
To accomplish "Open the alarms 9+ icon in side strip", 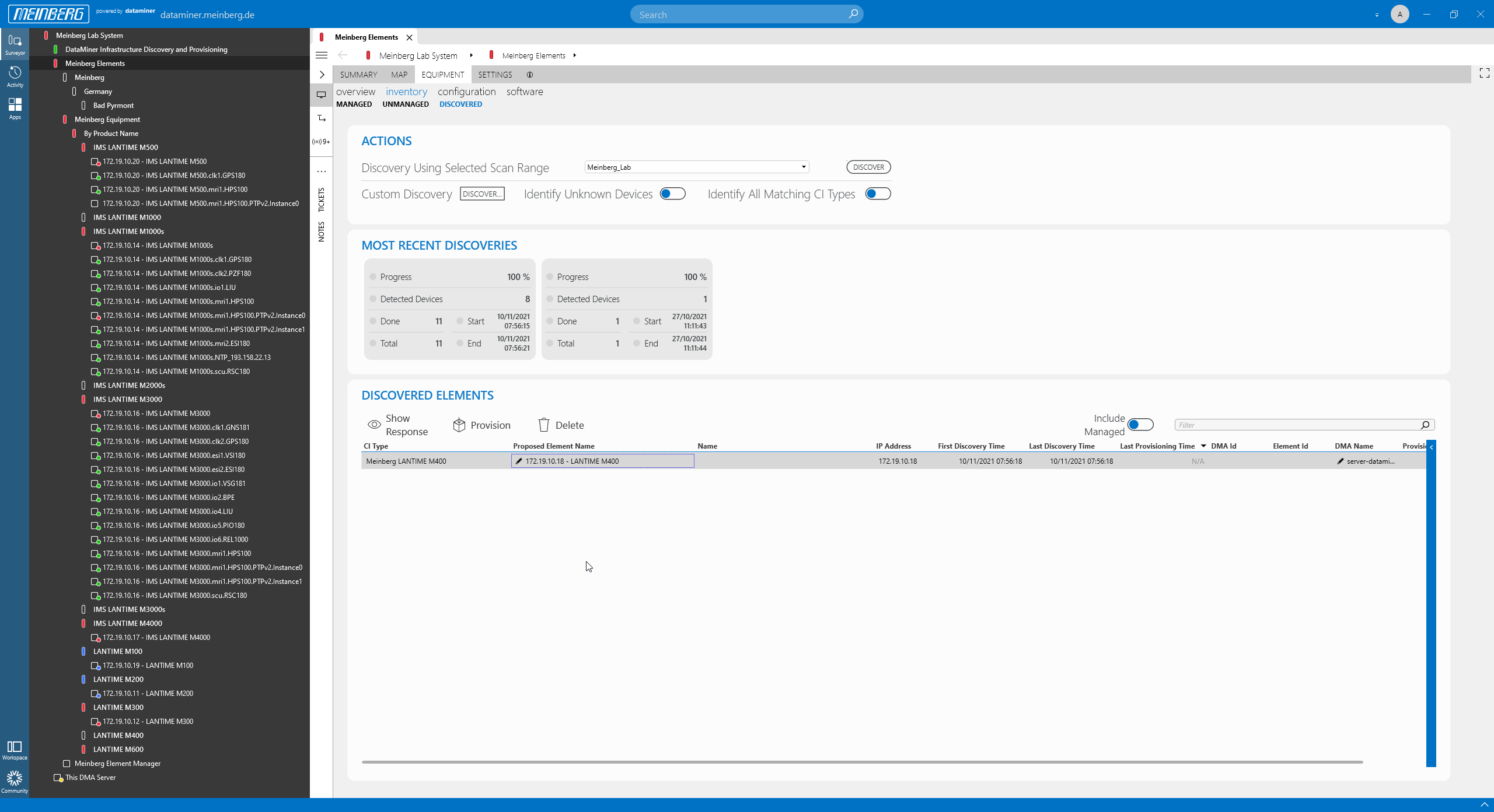I will 321,142.
